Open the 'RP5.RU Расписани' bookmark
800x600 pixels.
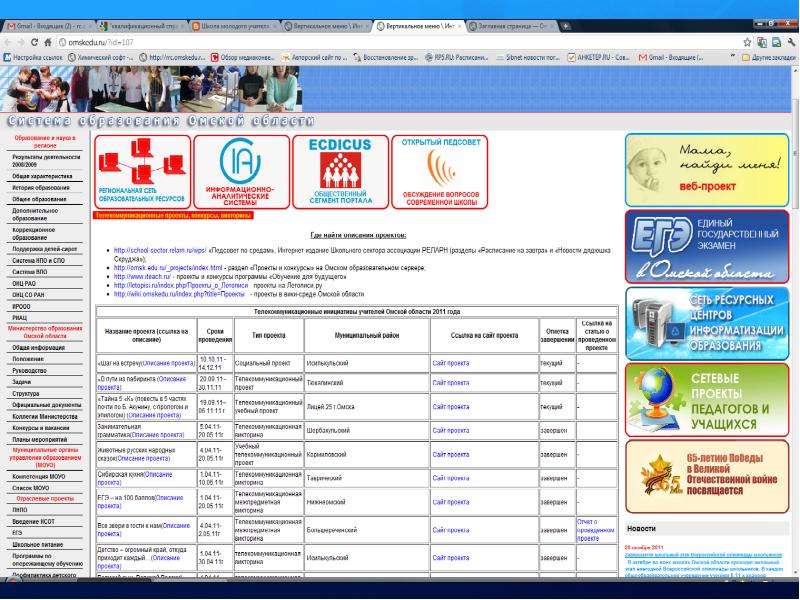pos(457,58)
